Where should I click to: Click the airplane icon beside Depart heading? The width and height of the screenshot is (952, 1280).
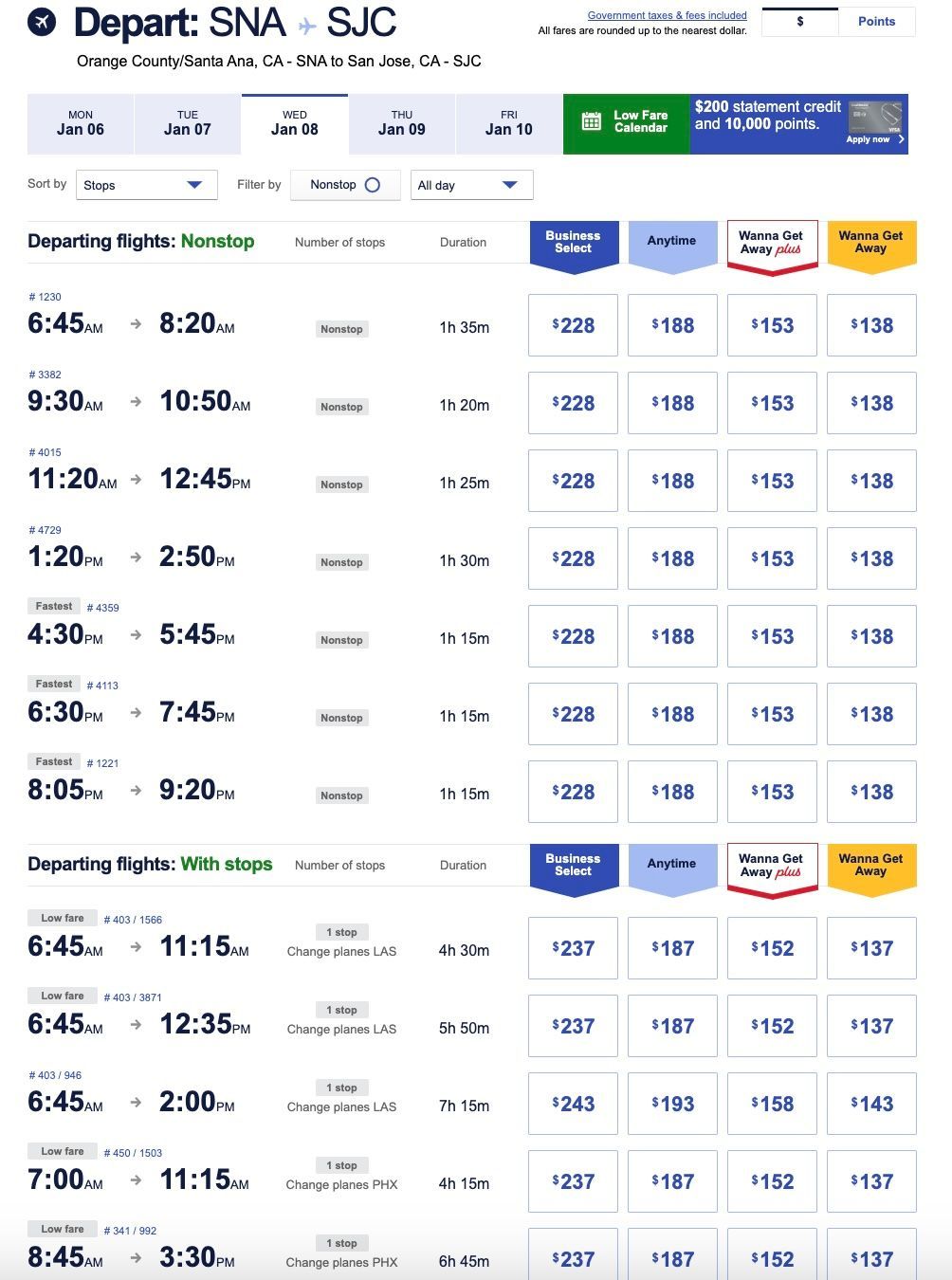pyautogui.click(x=42, y=21)
